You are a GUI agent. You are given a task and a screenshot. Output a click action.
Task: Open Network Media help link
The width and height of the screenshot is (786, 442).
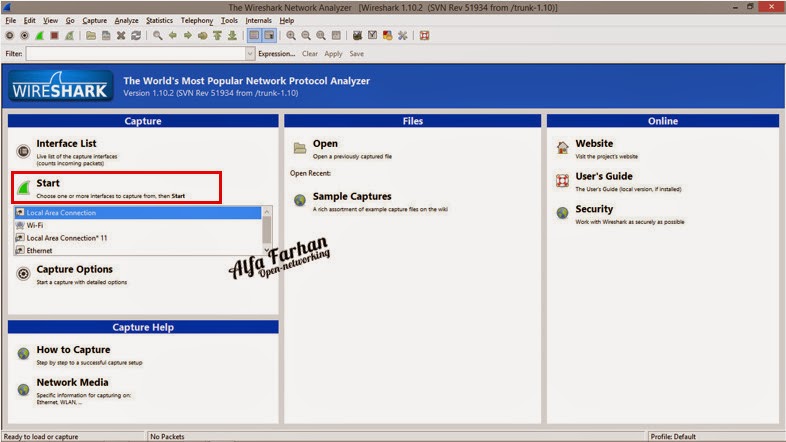pos(72,382)
